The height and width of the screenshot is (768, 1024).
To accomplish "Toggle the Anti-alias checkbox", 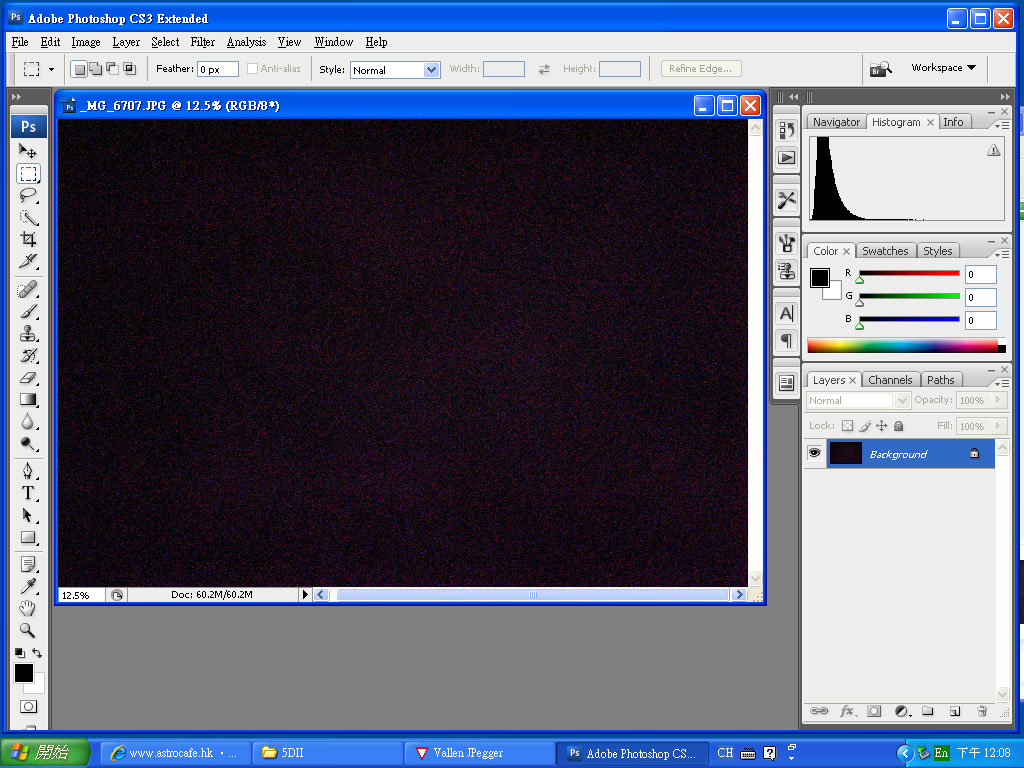I will click(x=253, y=69).
